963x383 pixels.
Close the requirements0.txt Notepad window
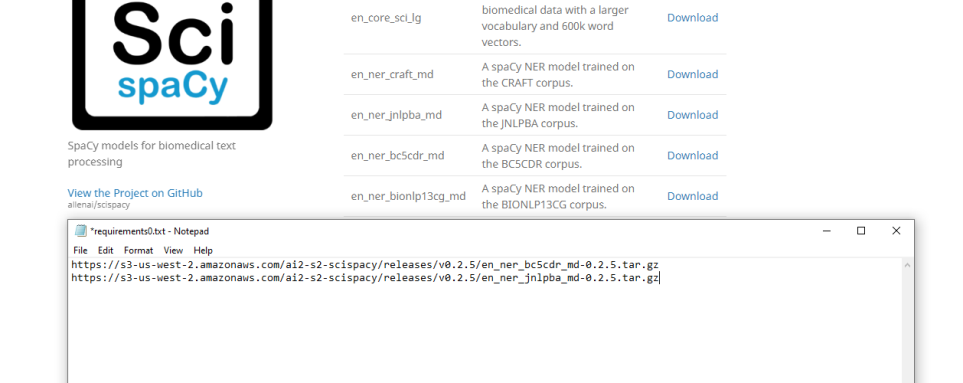[896, 231]
